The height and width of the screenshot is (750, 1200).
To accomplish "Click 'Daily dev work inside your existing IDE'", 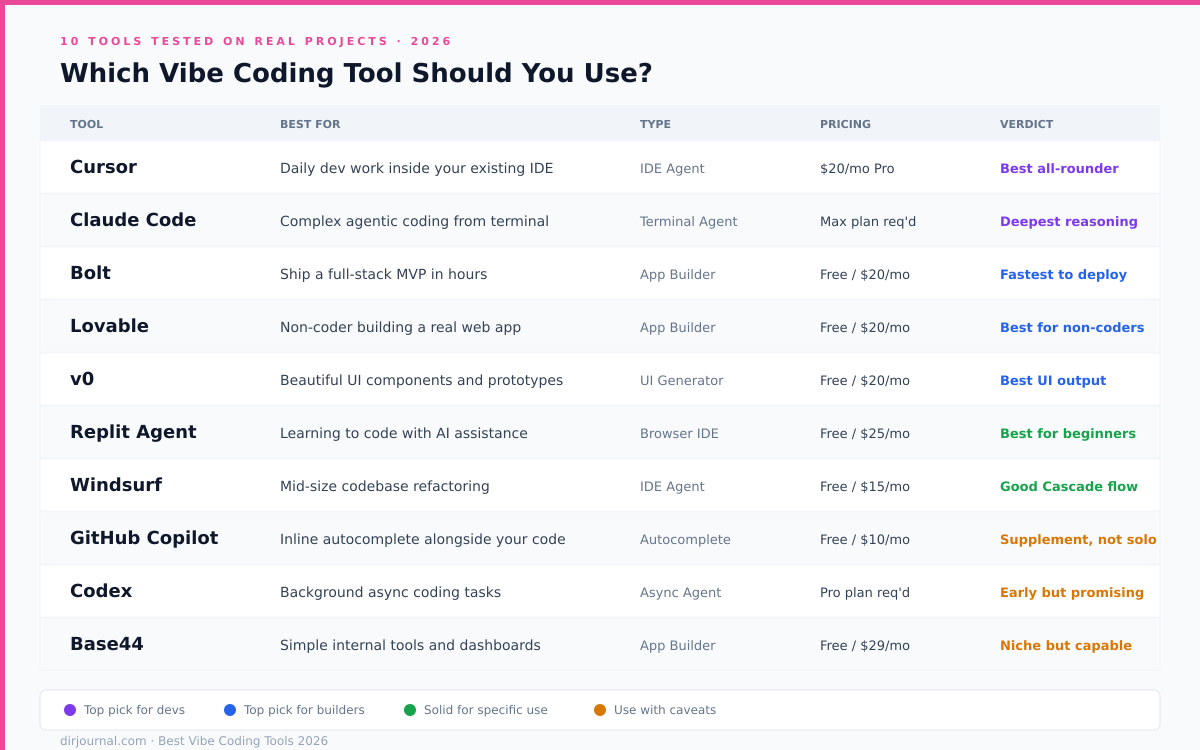I will coord(416,168).
